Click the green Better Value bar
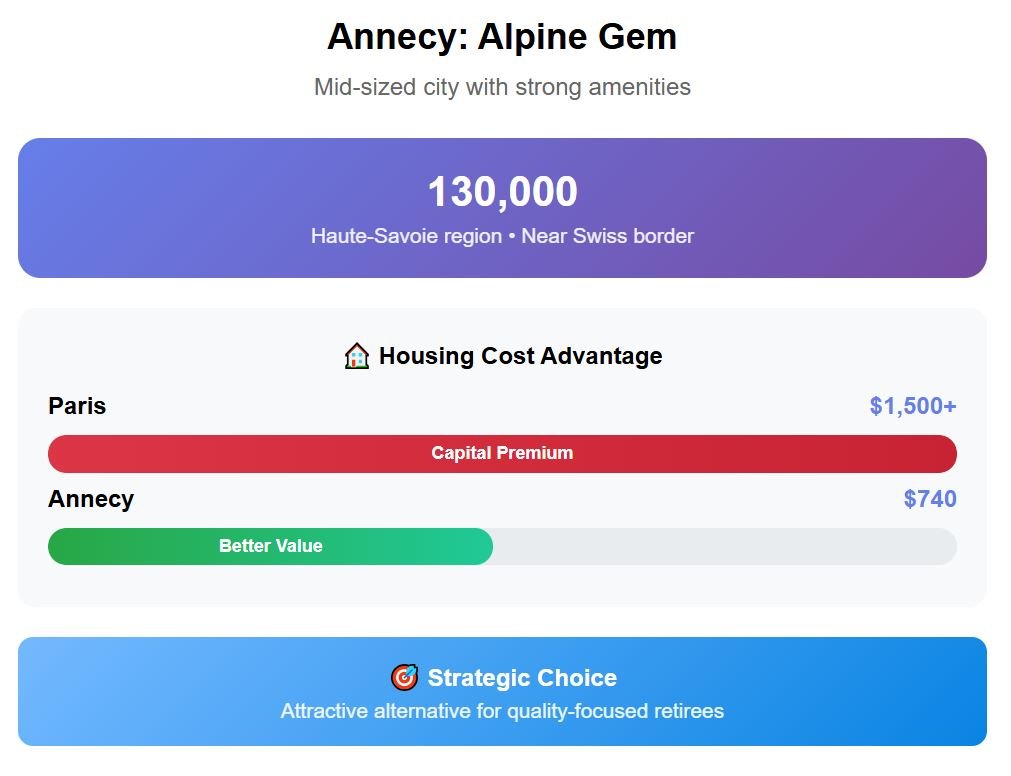 (x=270, y=546)
